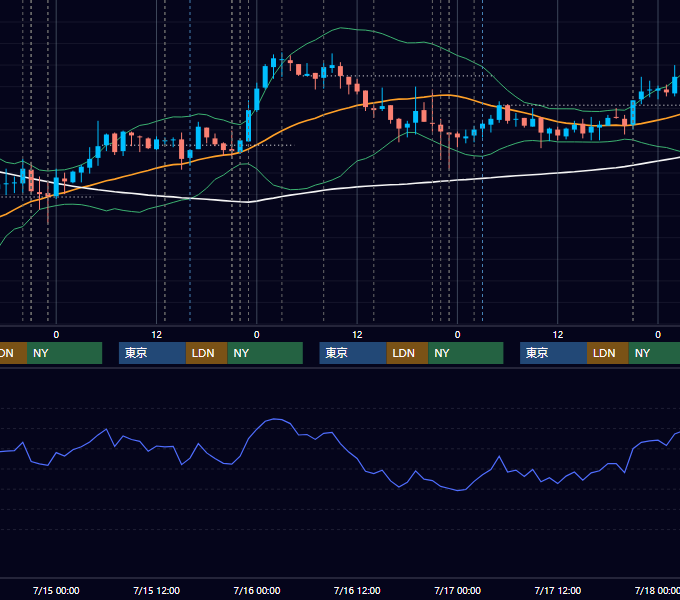Click the 東京 session block on 7/15
Image resolution: width=680 pixels, height=600 pixels.
[153, 353]
